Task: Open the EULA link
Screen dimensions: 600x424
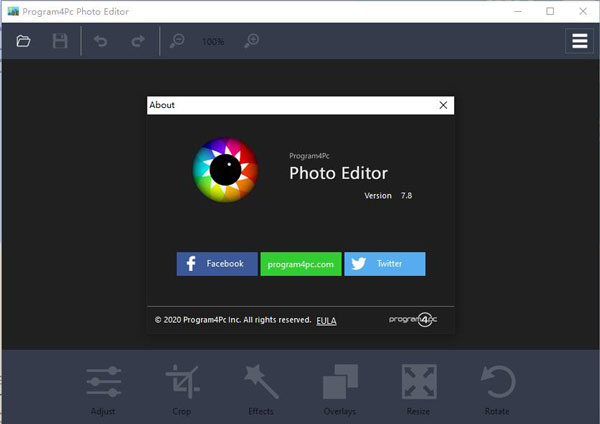Action: click(x=326, y=321)
